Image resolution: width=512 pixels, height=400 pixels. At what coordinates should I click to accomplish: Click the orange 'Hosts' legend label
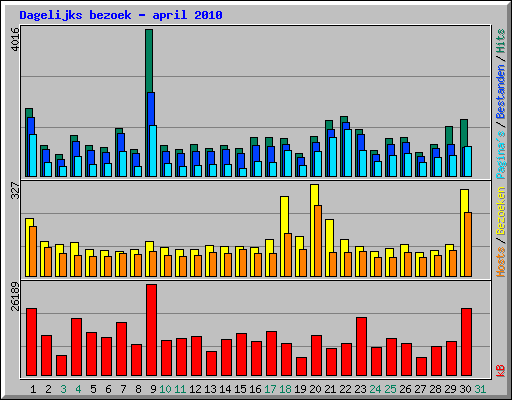[500, 262]
